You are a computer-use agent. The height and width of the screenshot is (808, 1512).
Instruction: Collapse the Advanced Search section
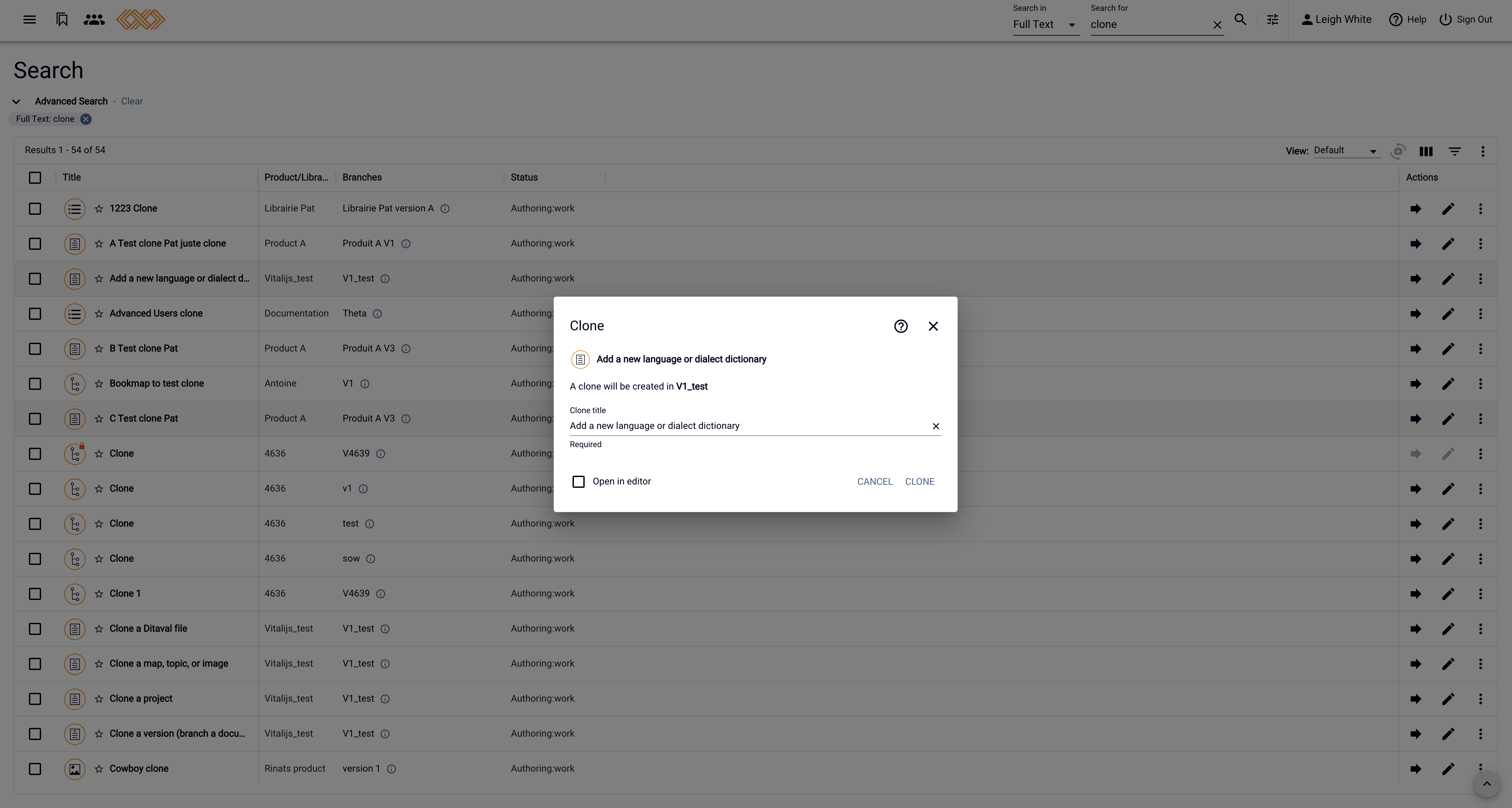pos(16,102)
